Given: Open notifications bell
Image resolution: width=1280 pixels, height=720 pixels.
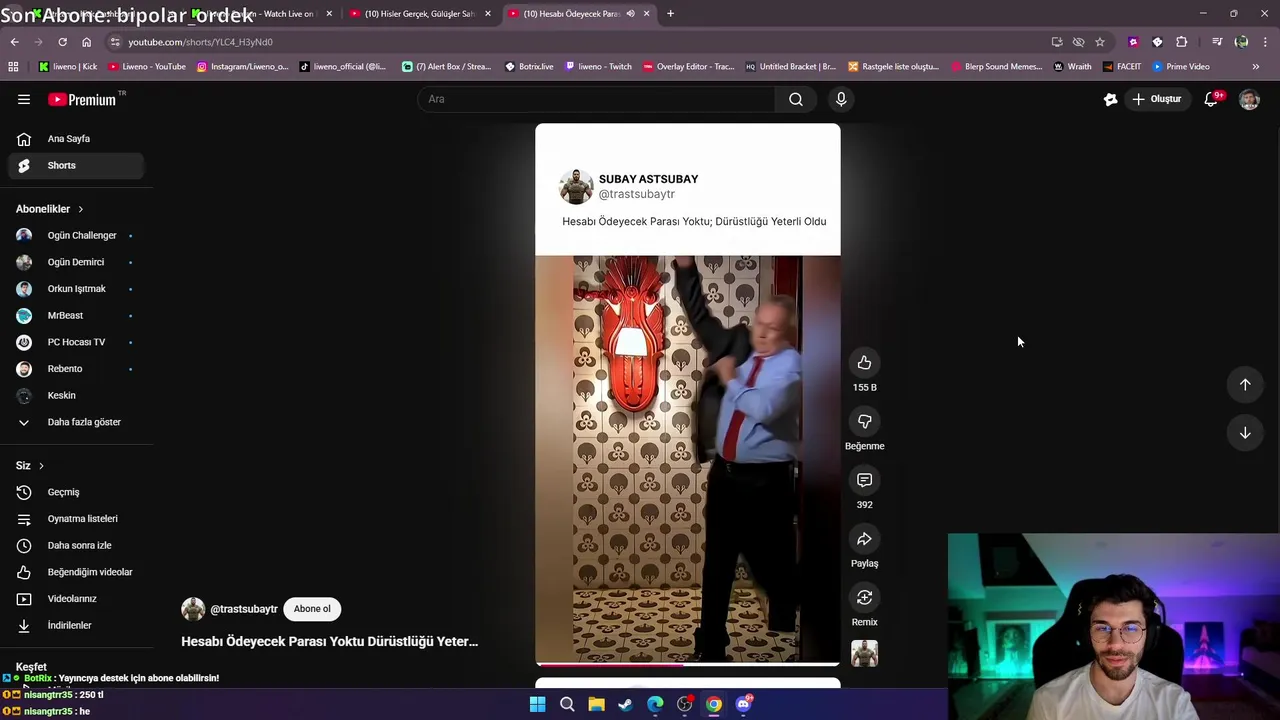Looking at the screenshot, I should [1211, 99].
